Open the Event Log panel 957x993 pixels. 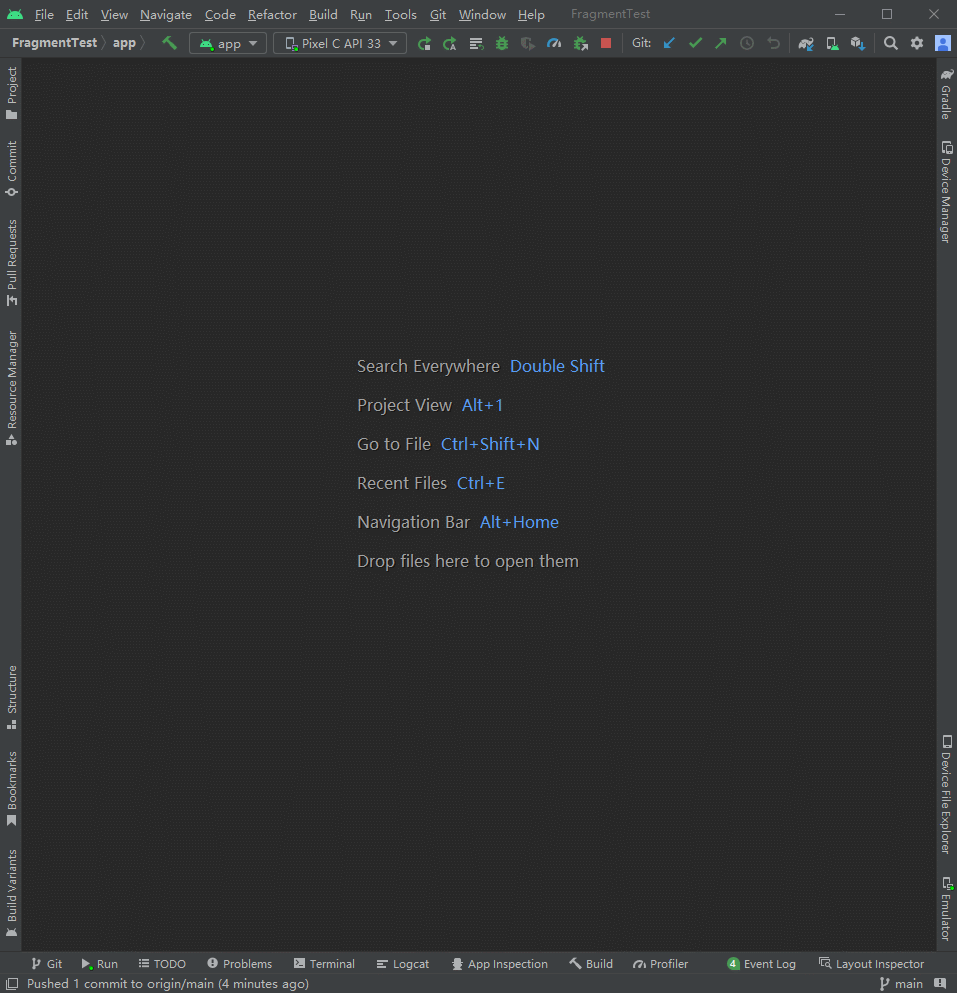(x=762, y=964)
